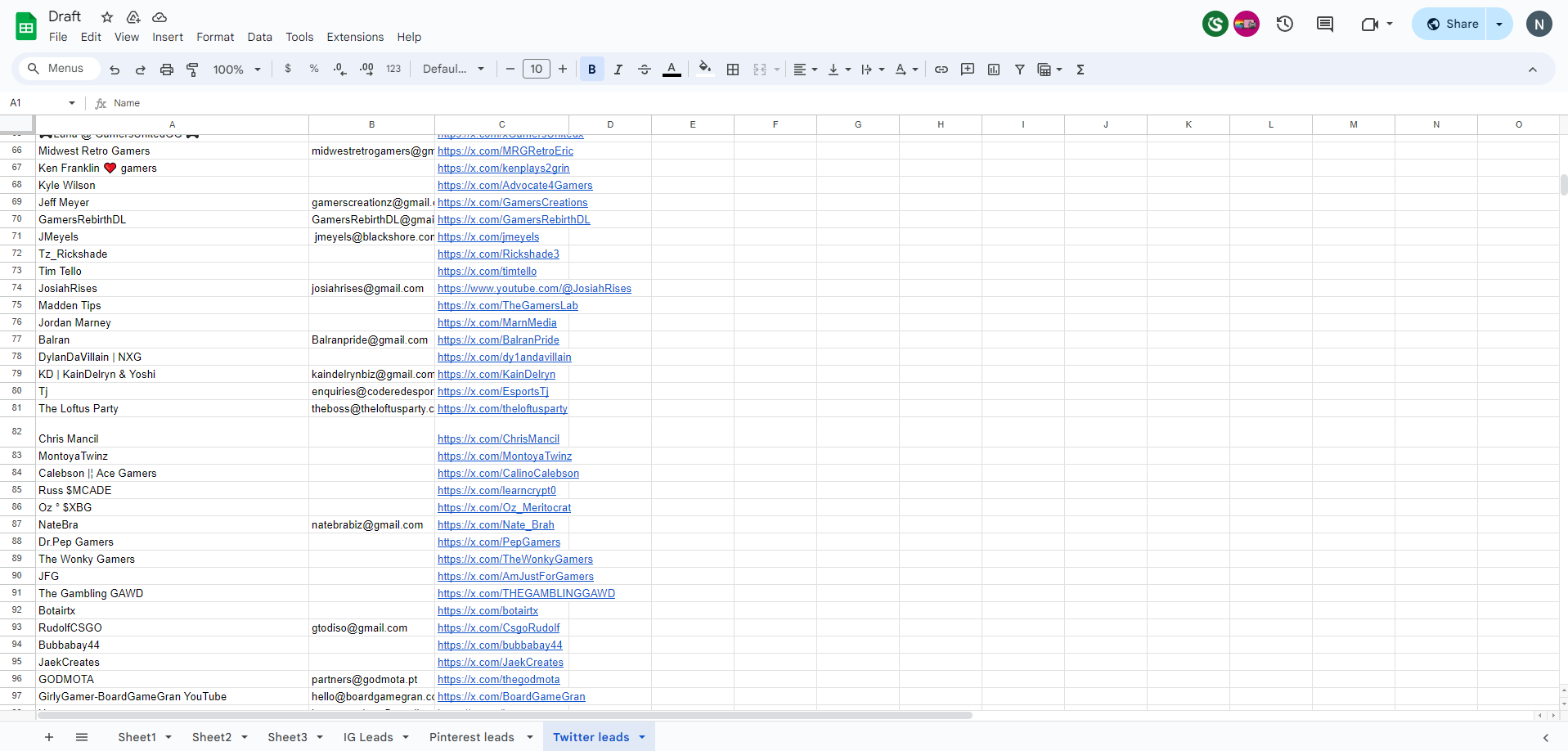Open the Edit menu
This screenshot has height=751, width=1568.
click(91, 37)
